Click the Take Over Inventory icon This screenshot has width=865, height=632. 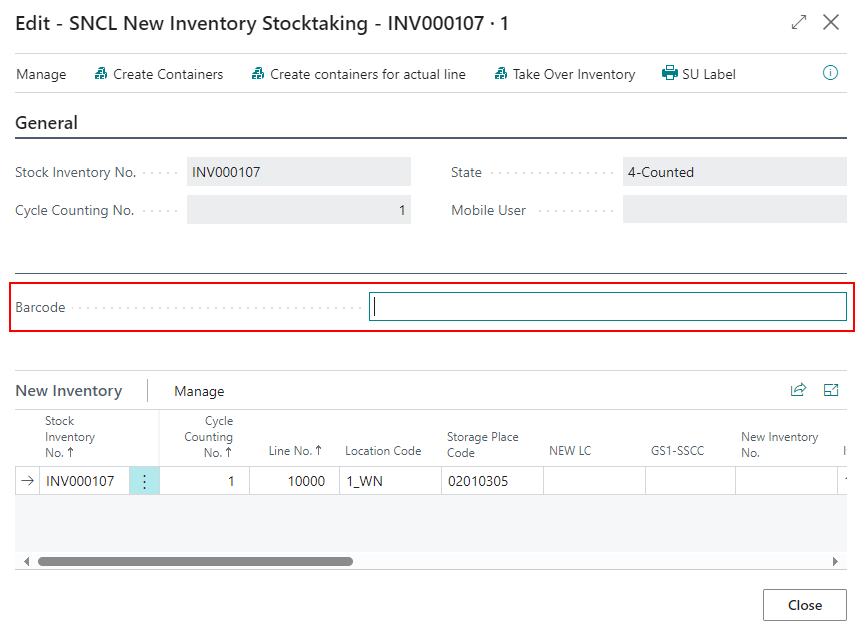tap(501, 74)
